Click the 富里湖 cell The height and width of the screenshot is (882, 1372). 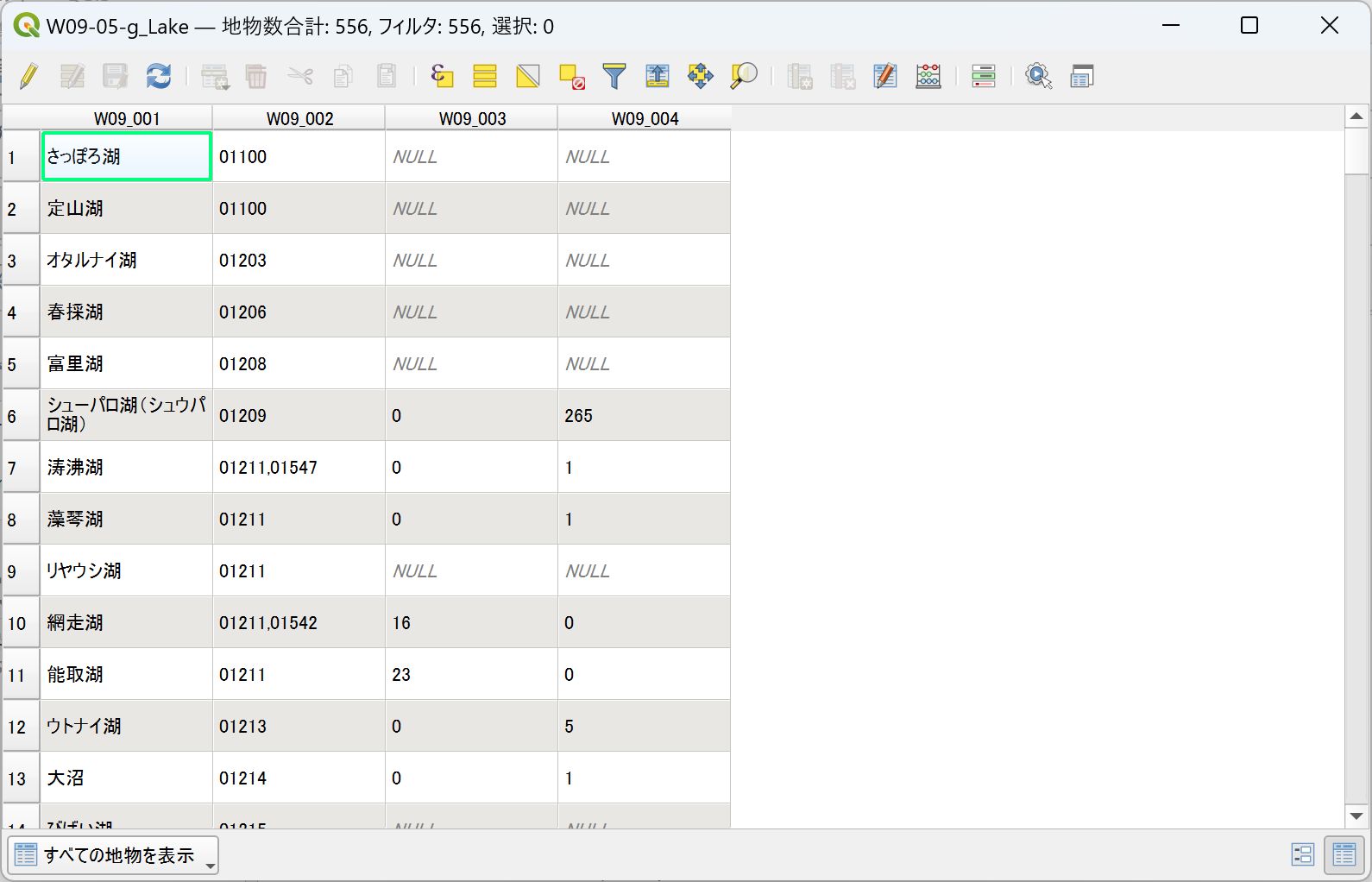click(x=127, y=363)
